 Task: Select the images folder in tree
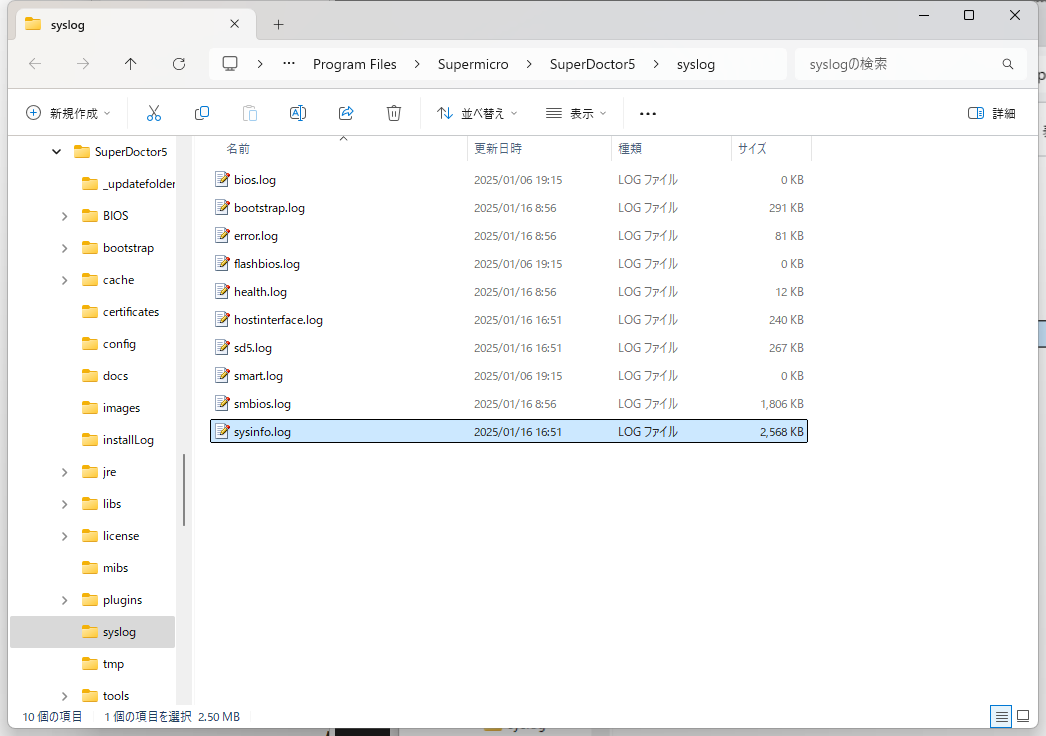[111, 408]
